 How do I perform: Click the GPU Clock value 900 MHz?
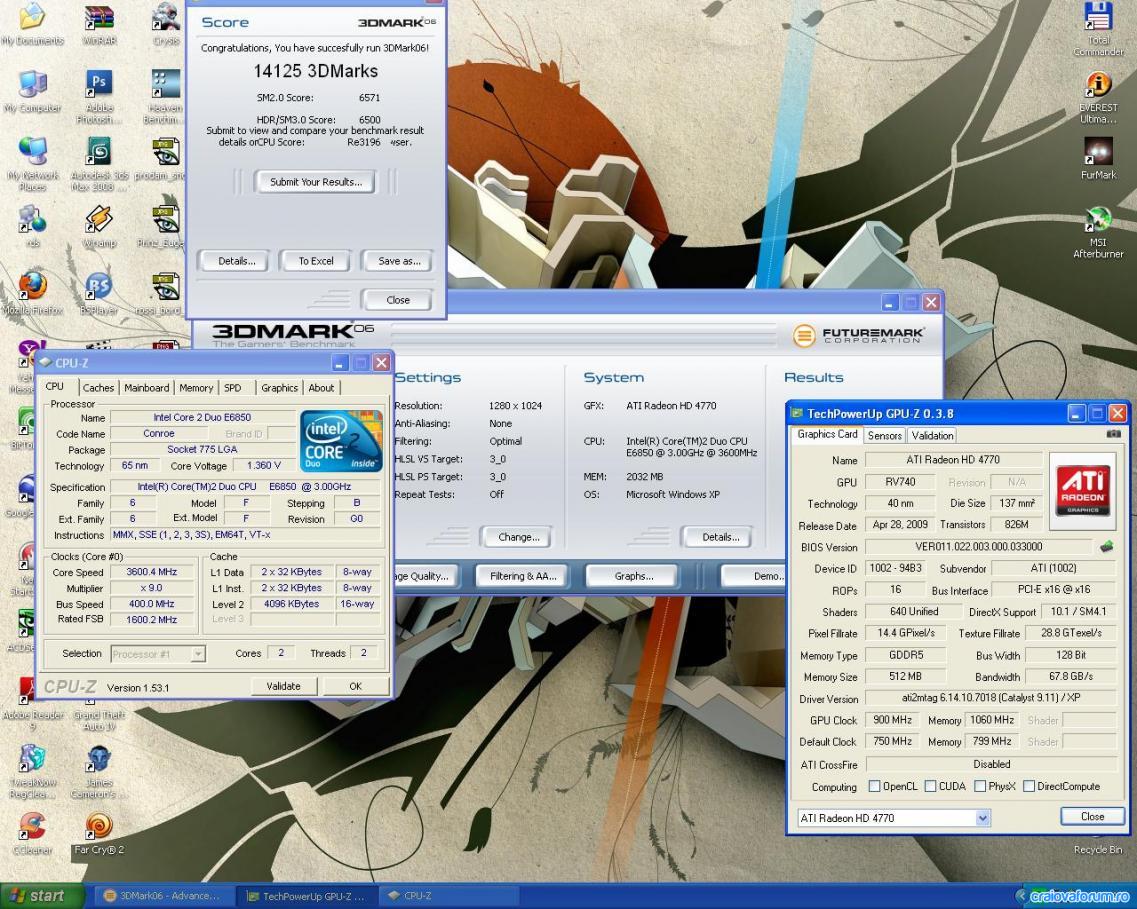(892, 720)
